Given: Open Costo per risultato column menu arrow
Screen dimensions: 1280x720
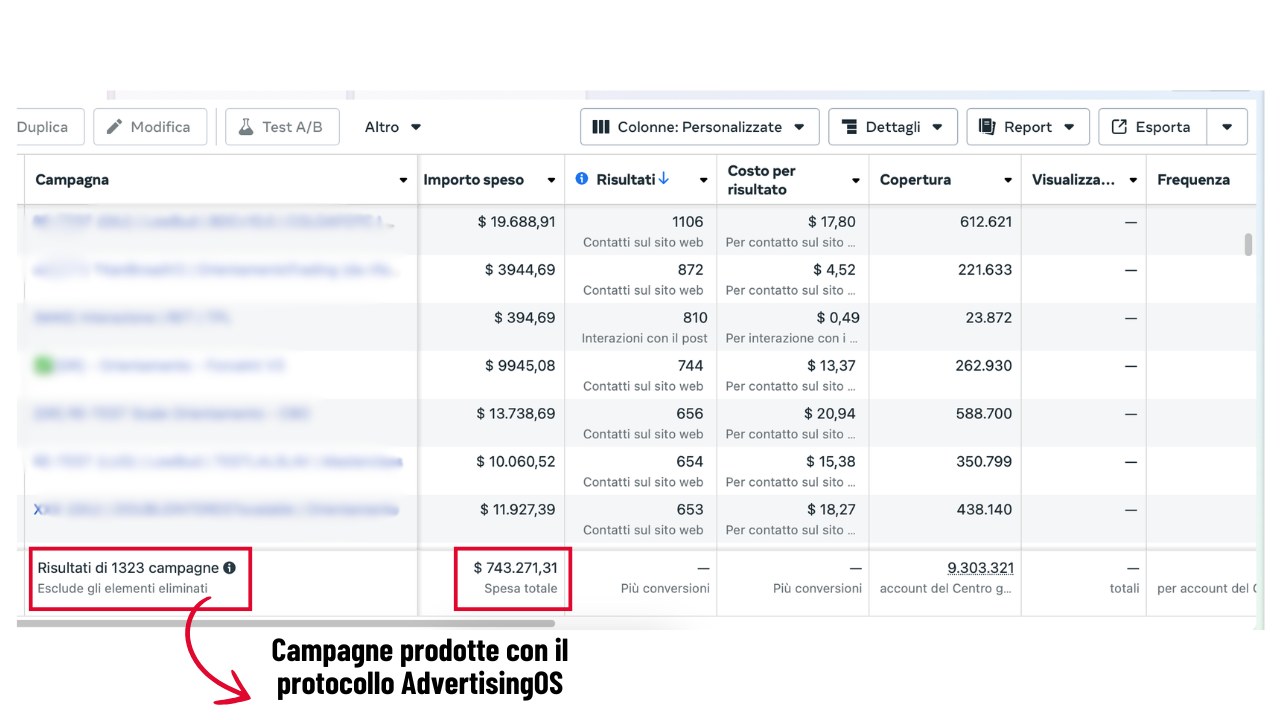Looking at the screenshot, I should (x=856, y=180).
